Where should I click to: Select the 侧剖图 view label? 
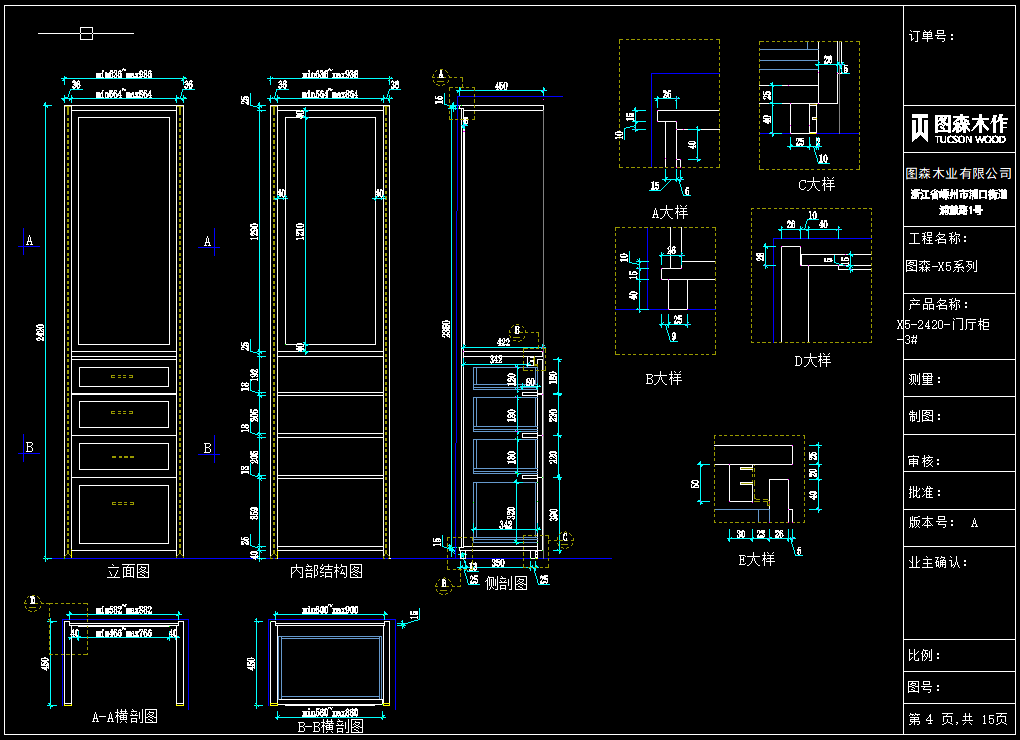(x=505, y=583)
